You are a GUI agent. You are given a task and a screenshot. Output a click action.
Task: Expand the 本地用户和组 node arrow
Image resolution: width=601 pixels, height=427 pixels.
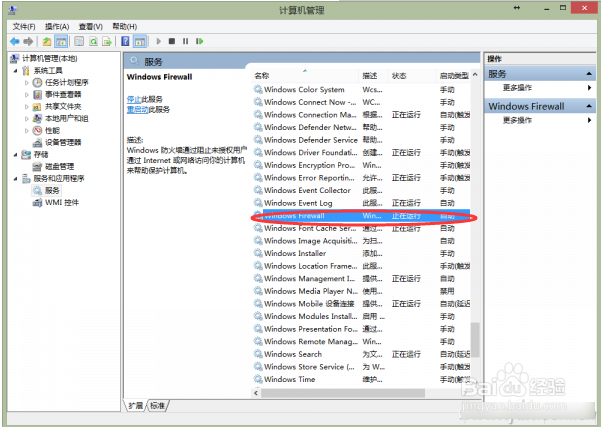[26, 119]
